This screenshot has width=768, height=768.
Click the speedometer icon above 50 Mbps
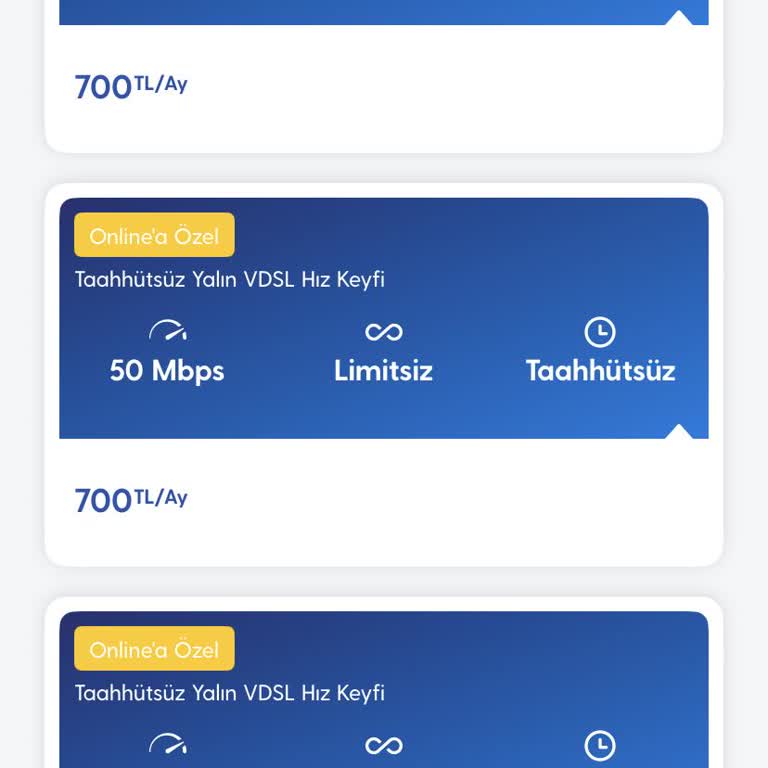point(167,331)
